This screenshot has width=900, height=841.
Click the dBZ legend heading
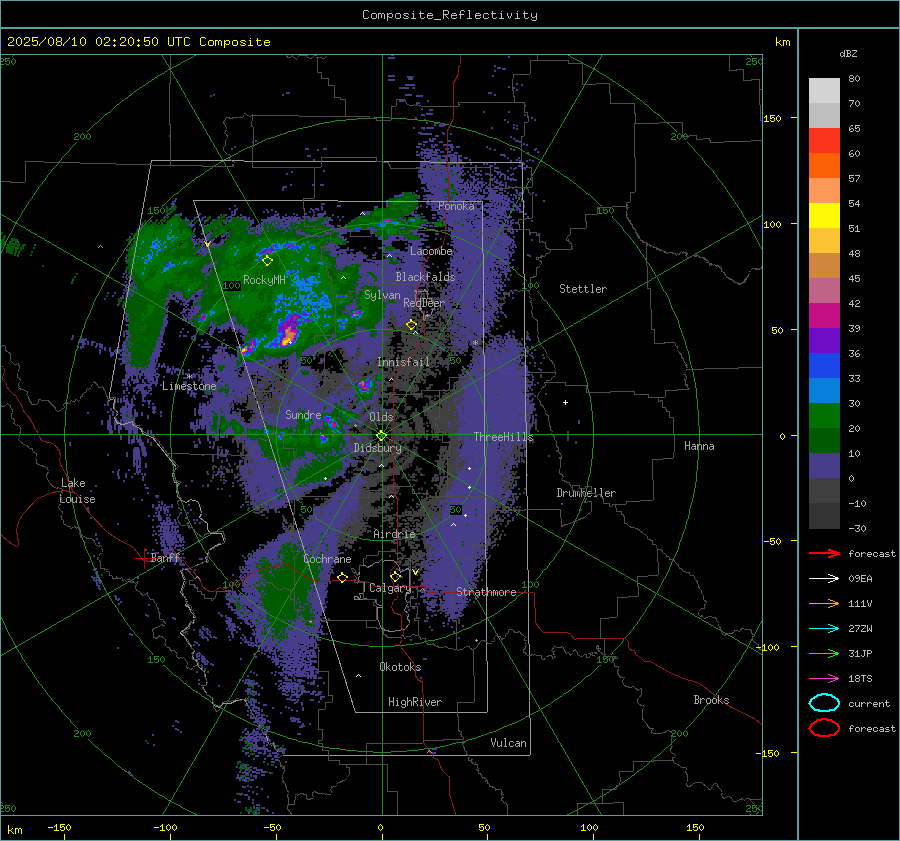[848, 53]
